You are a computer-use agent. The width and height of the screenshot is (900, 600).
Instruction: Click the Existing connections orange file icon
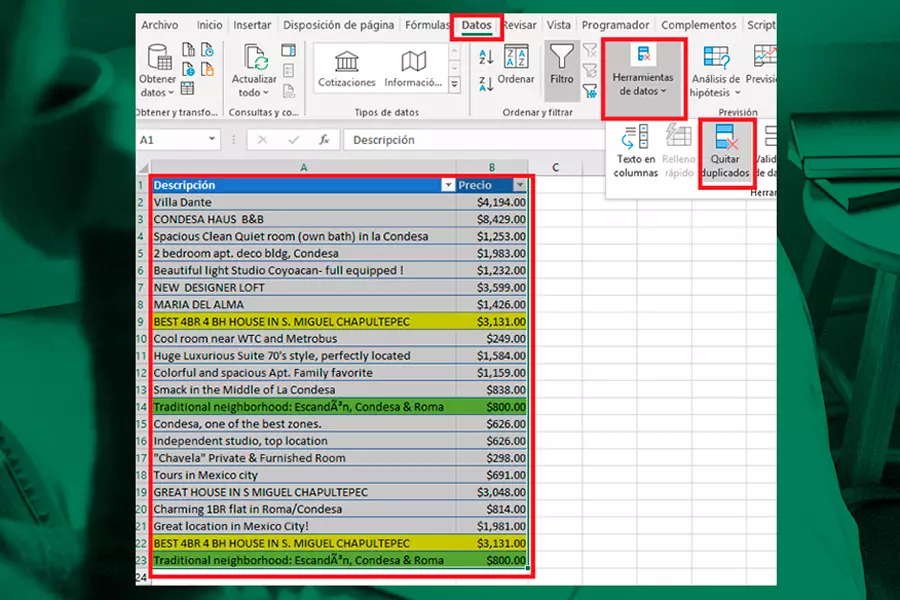pyautogui.click(x=207, y=69)
